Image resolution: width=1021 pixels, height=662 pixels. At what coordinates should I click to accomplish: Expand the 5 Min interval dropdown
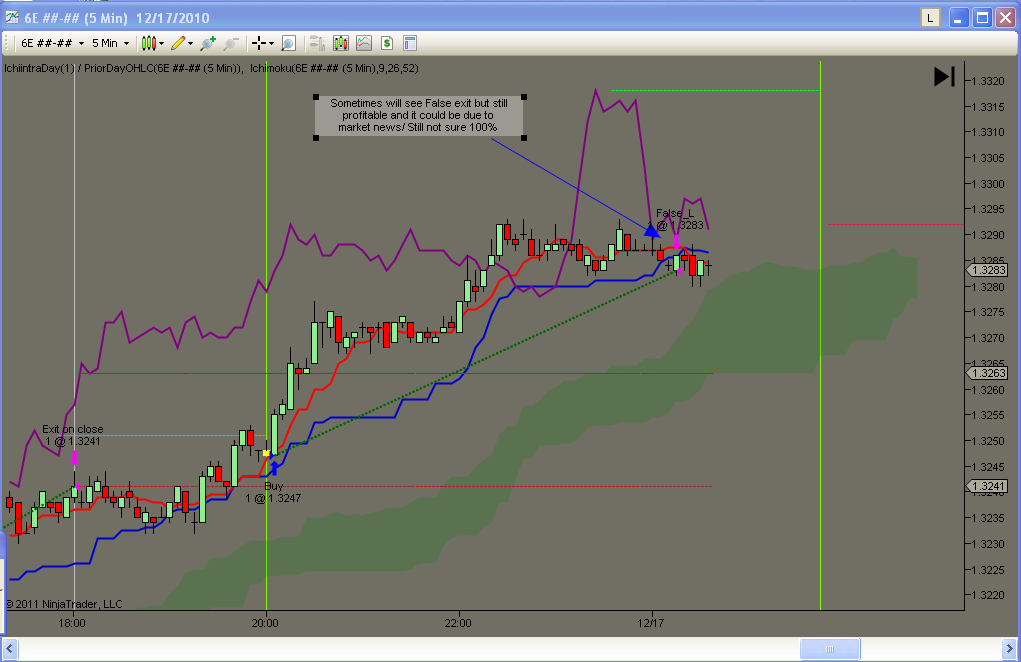point(110,44)
